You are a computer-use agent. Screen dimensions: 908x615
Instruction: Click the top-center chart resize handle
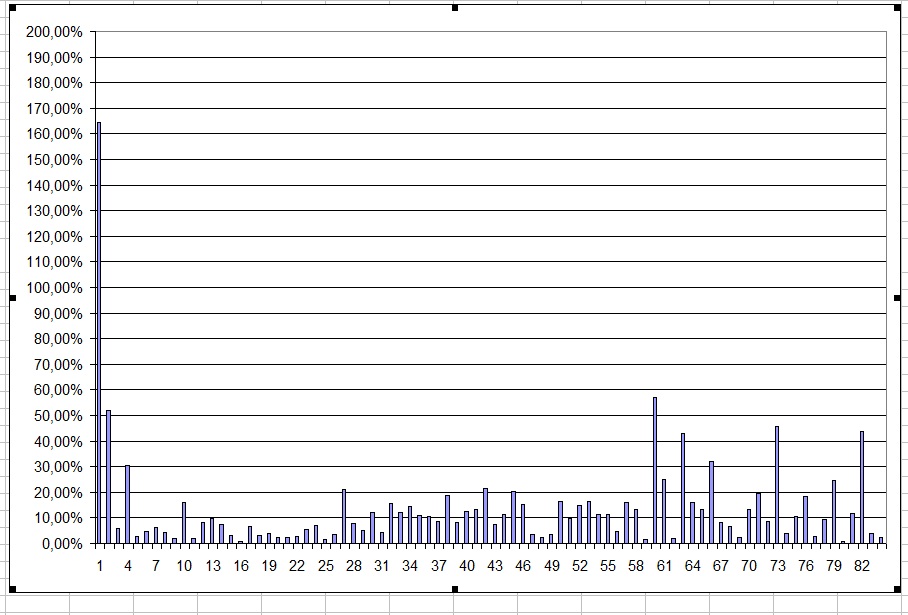coord(455,8)
